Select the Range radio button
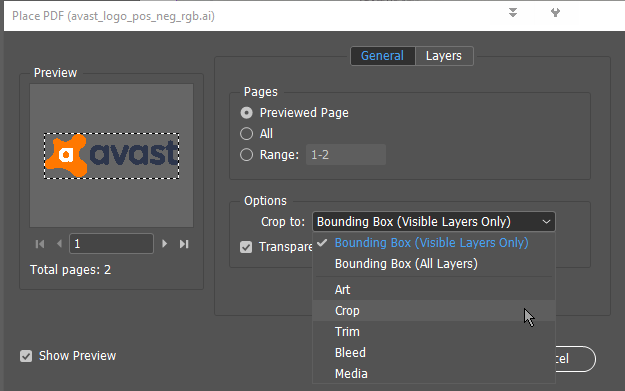 pos(246,155)
